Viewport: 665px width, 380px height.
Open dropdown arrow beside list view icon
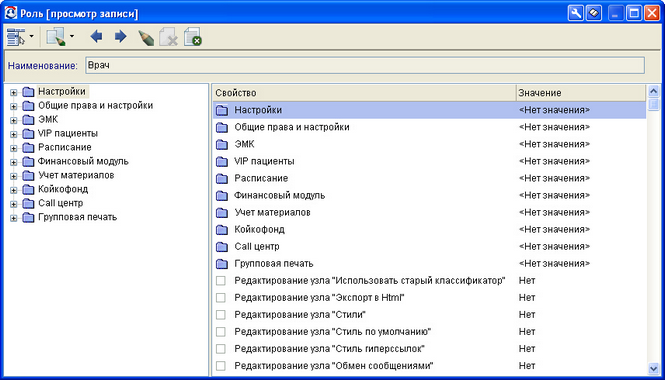point(32,37)
